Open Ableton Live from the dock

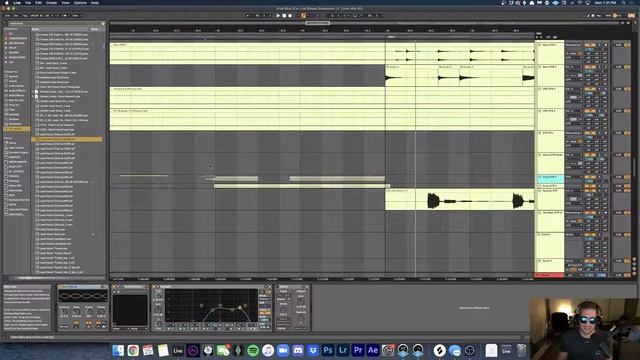(x=178, y=350)
